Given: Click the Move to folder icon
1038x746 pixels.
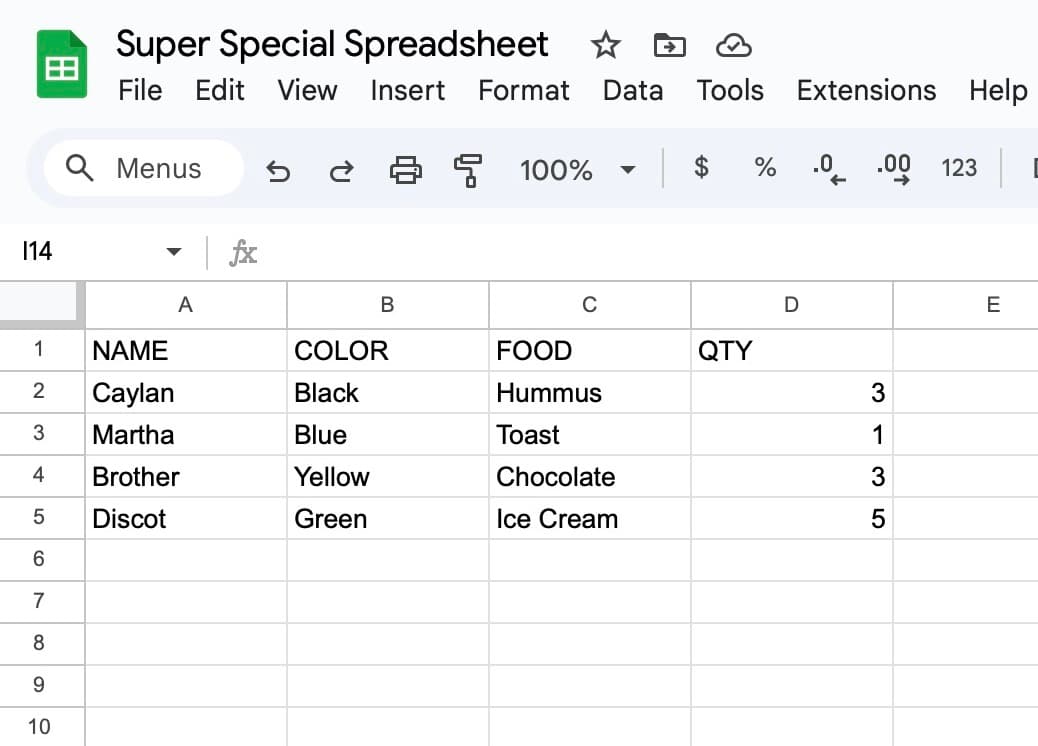Looking at the screenshot, I should click(x=669, y=44).
